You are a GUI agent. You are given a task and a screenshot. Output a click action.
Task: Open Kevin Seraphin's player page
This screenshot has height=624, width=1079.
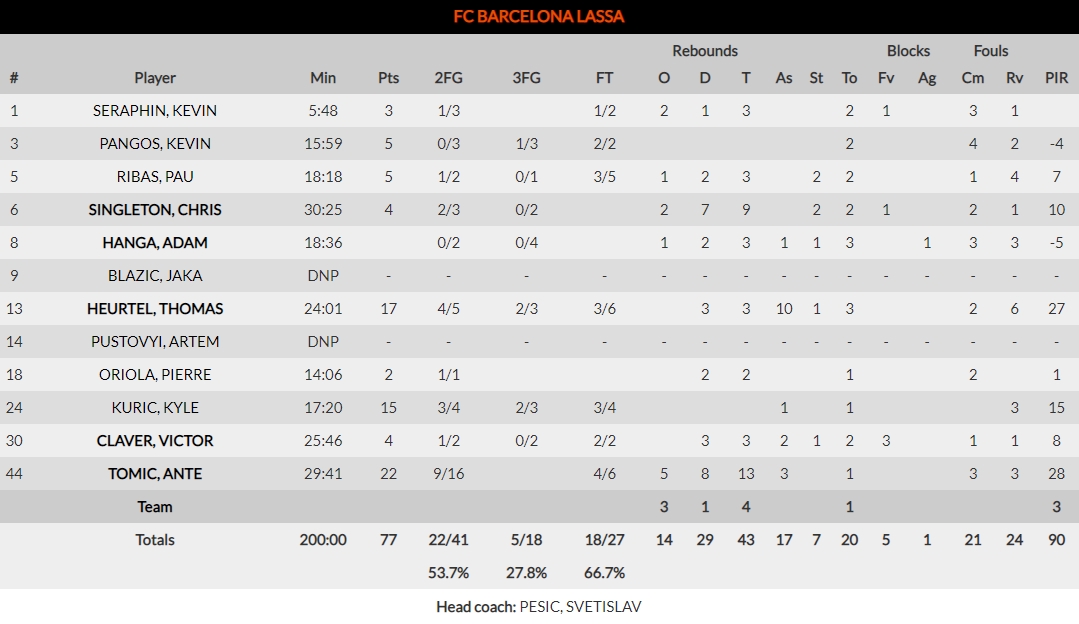[155, 111]
